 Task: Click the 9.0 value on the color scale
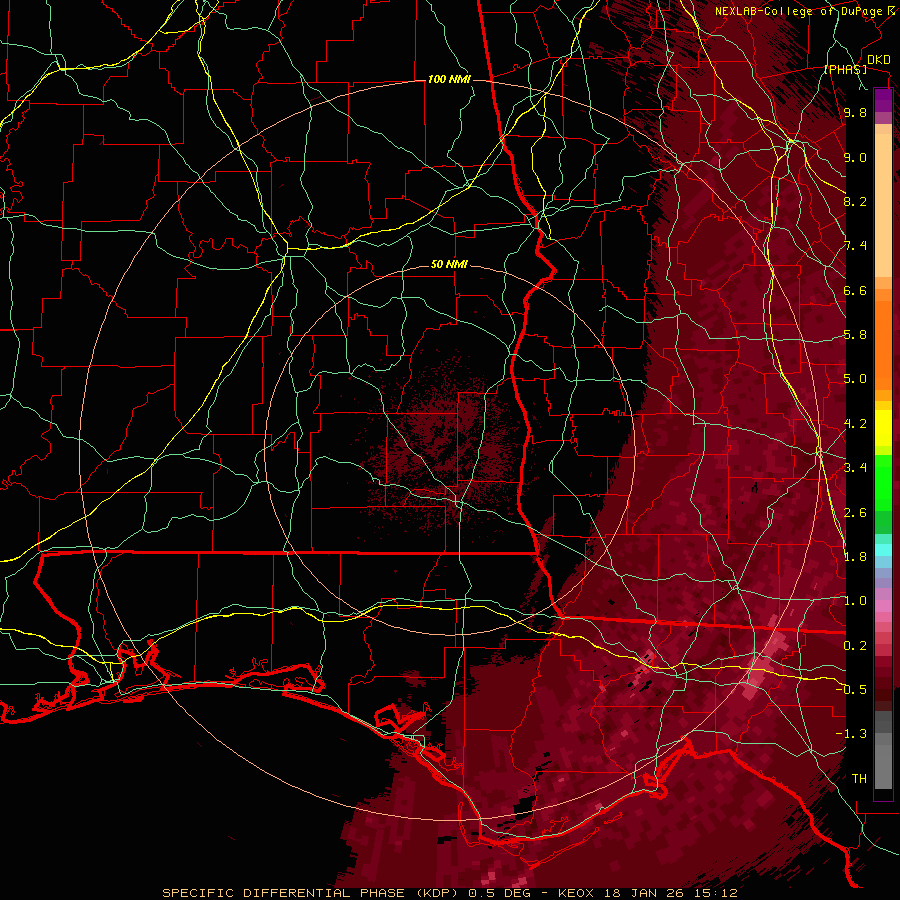pos(855,157)
